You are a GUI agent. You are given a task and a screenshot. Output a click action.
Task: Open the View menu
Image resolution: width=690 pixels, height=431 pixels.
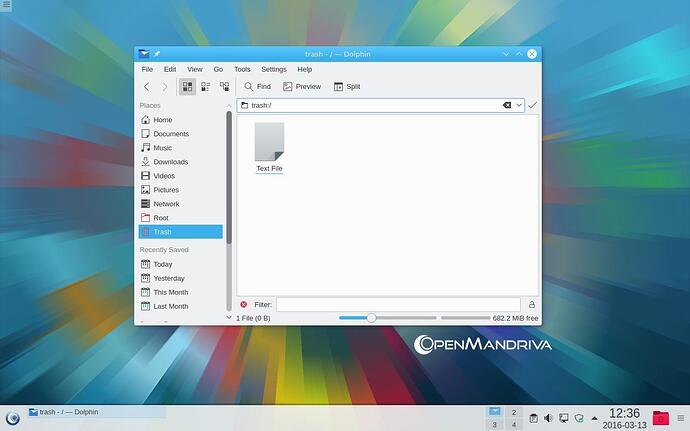pos(195,69)
